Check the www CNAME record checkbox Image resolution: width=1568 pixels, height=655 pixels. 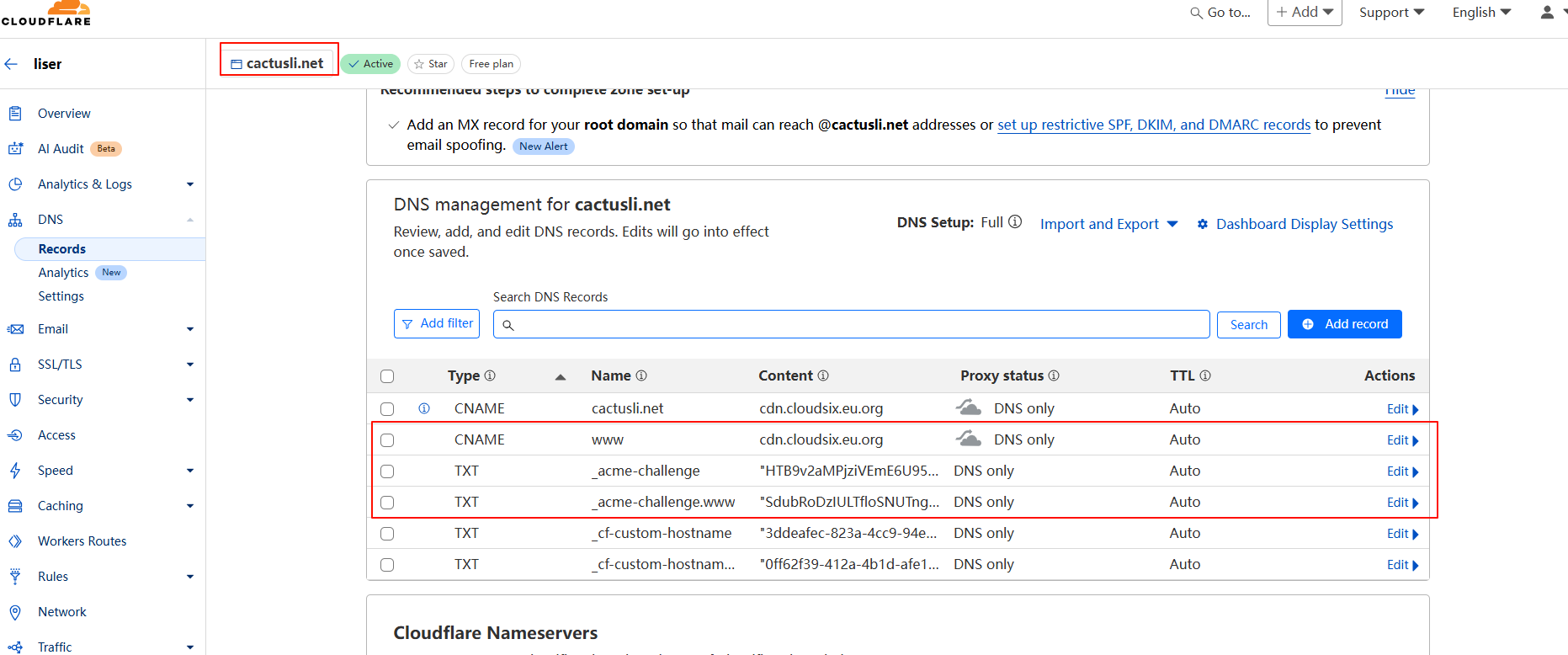coord(387,440)
